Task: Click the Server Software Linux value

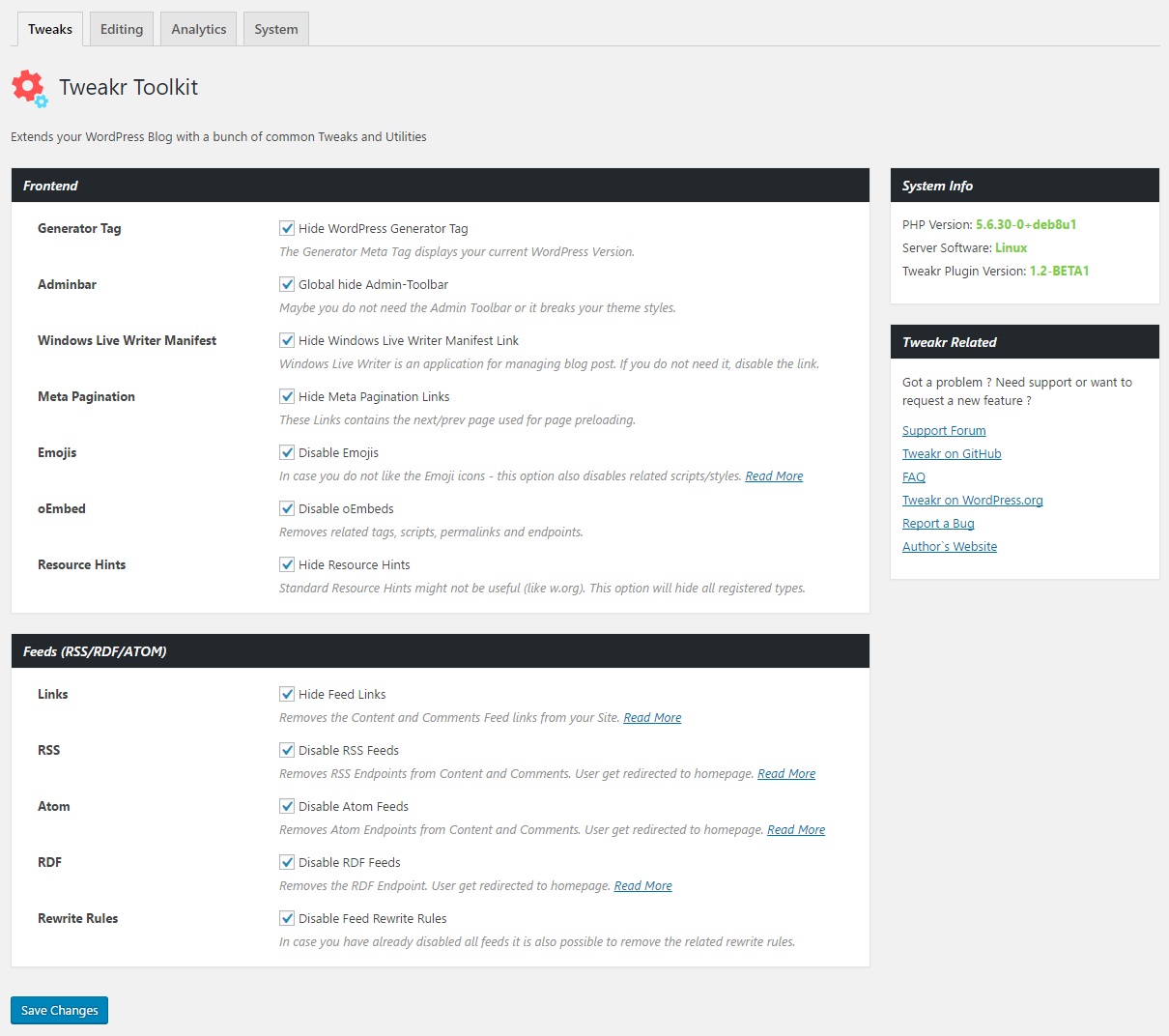Action: [x=1012, y=247]
